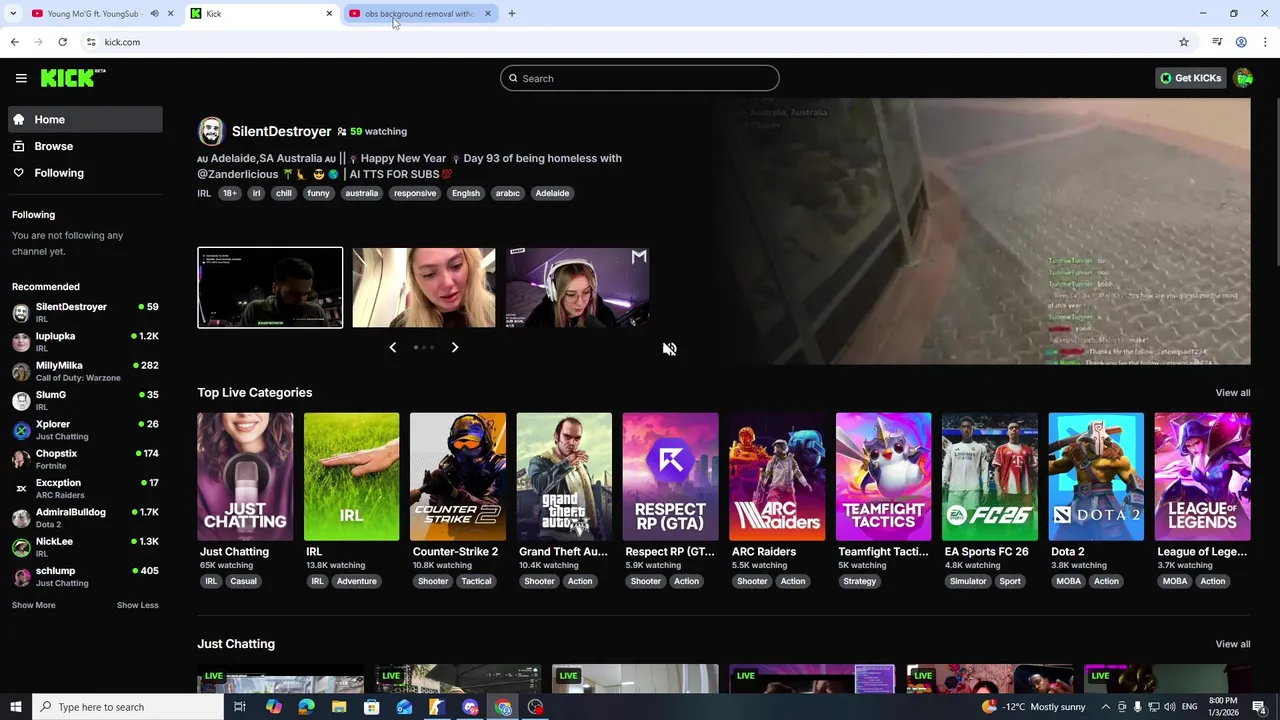View all Top Live Categories

click(x=1232, y=393)
